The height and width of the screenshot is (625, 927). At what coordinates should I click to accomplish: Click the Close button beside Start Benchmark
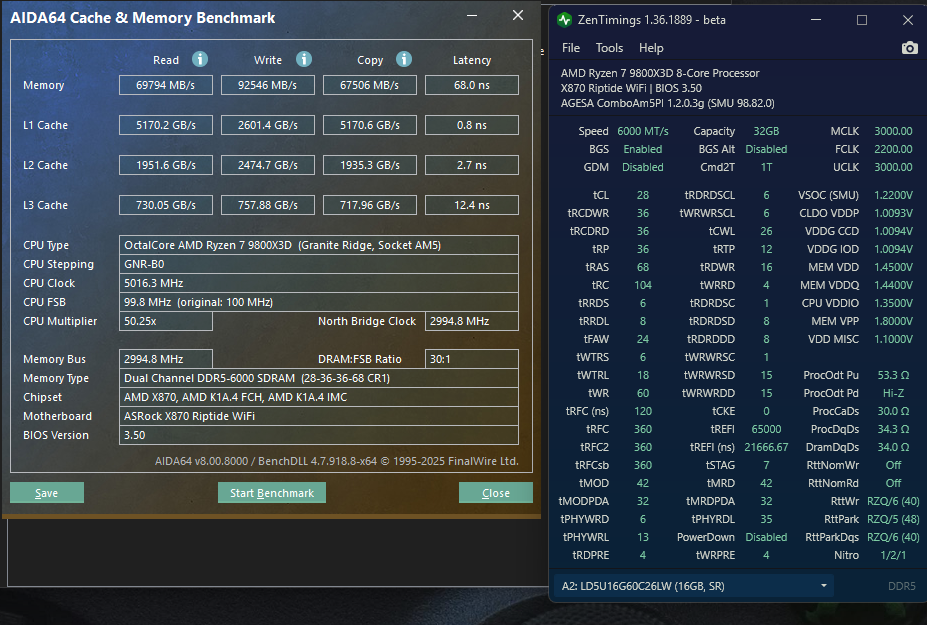pyautogui.click(x=495, y=493)
